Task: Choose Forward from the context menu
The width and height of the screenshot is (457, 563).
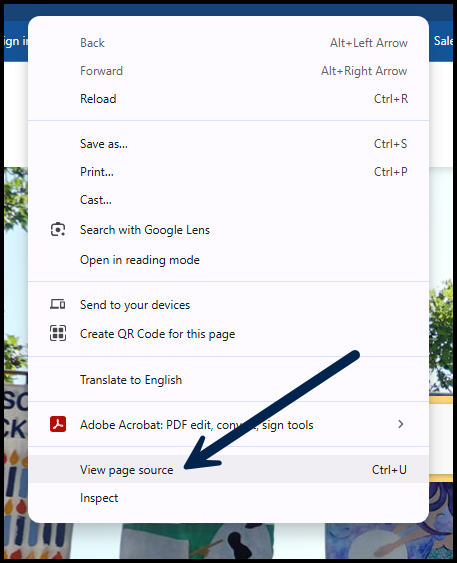Action: click(x=228, y=71)
